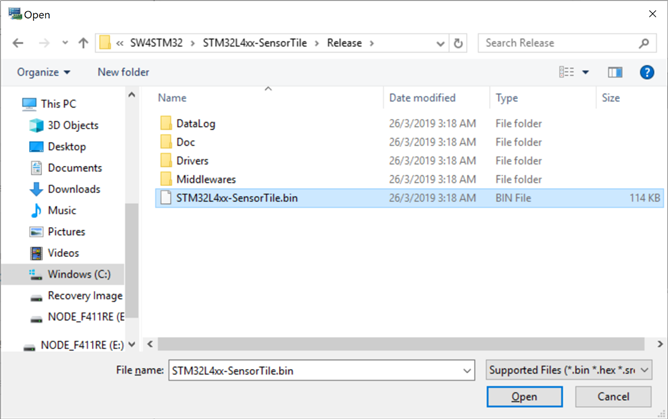This screenshot has height=419, width=668.
Task: Expand the chevron after STM32L4xx-SensorTile breadcrumb
Action: (317, 43)
